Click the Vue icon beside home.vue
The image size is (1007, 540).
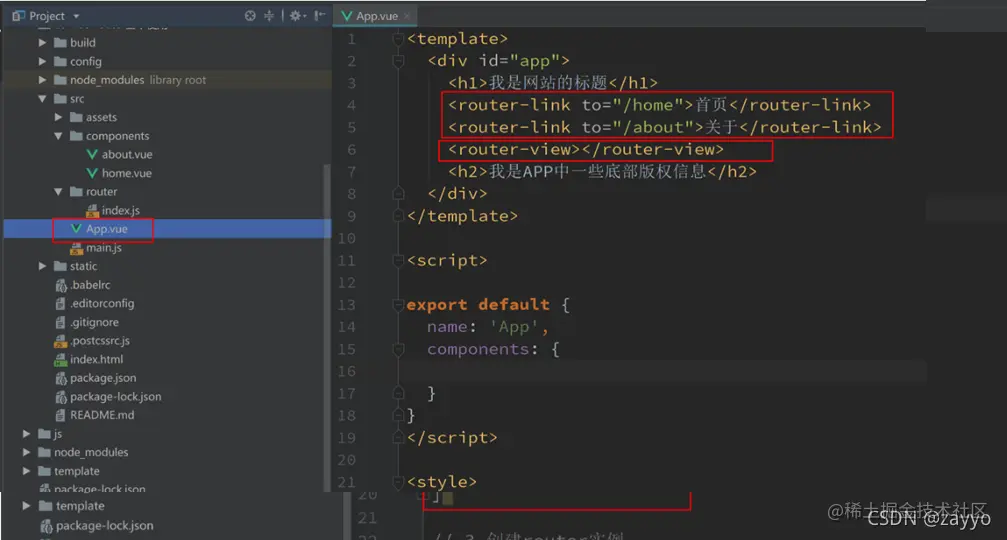point(92,173)
